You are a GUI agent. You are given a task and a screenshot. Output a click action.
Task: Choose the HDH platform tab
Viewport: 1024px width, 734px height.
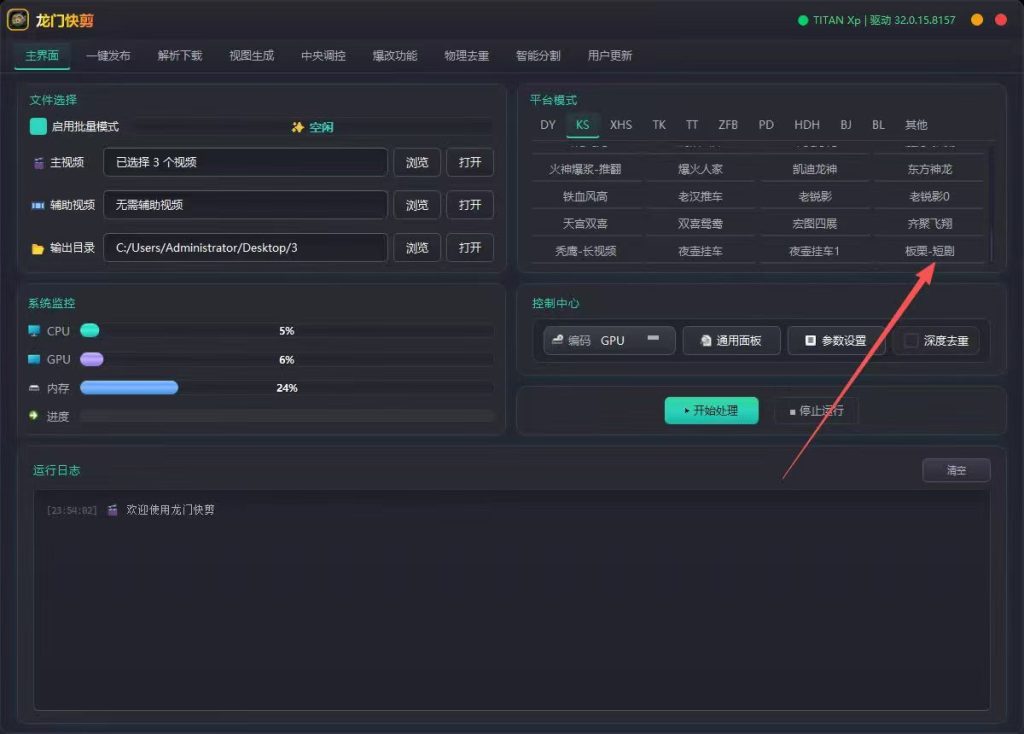[807, 125]
